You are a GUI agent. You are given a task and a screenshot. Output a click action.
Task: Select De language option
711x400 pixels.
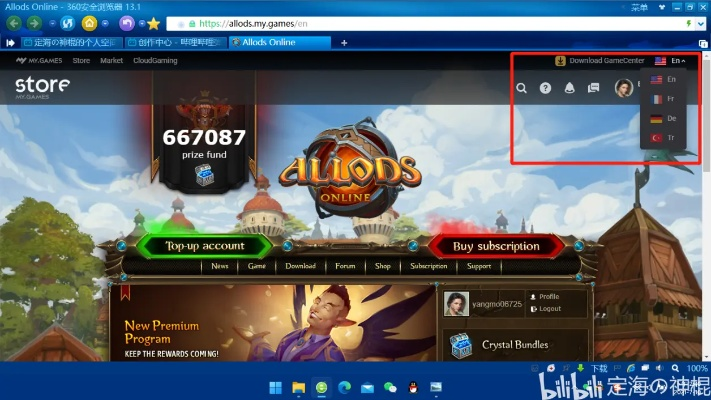point(664,118)
